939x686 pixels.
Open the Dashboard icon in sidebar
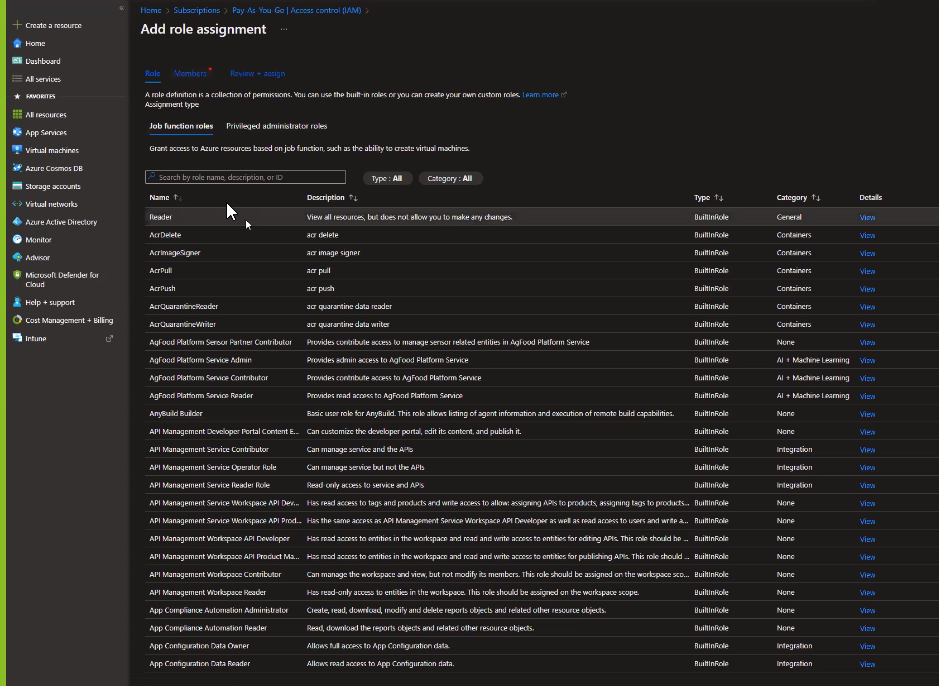pos(17,61)
